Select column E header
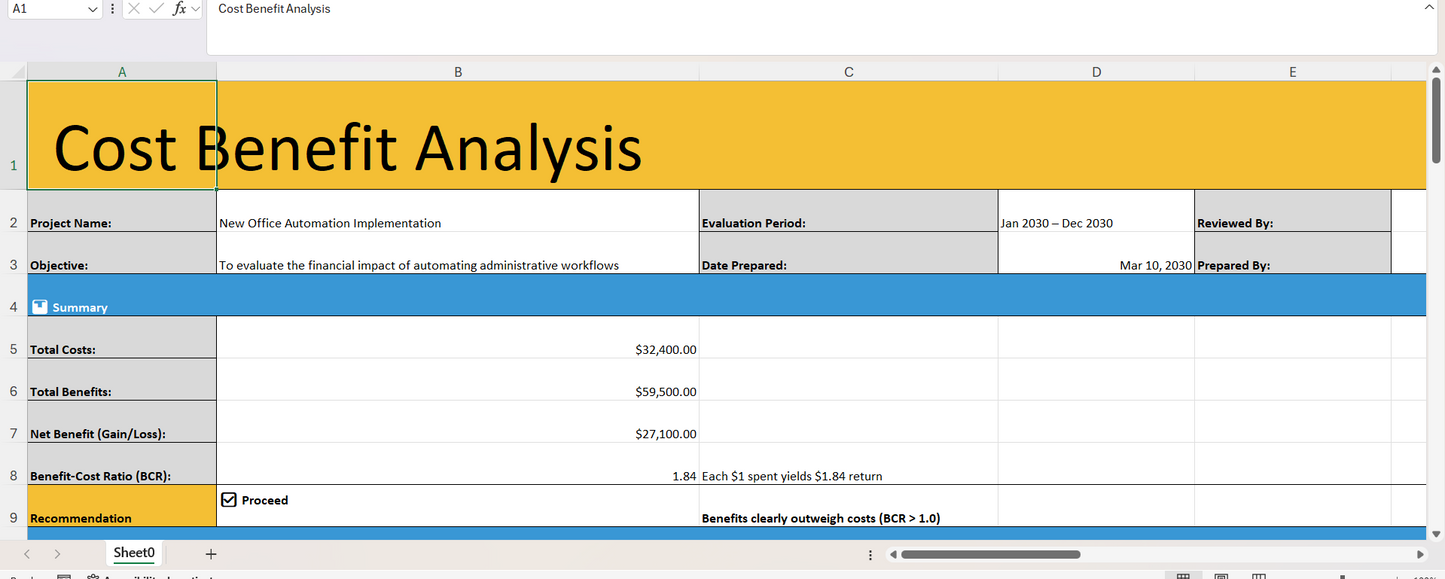Viewport: 1445px width, 579px height. pyautogui.click(x=1292, y=72)
